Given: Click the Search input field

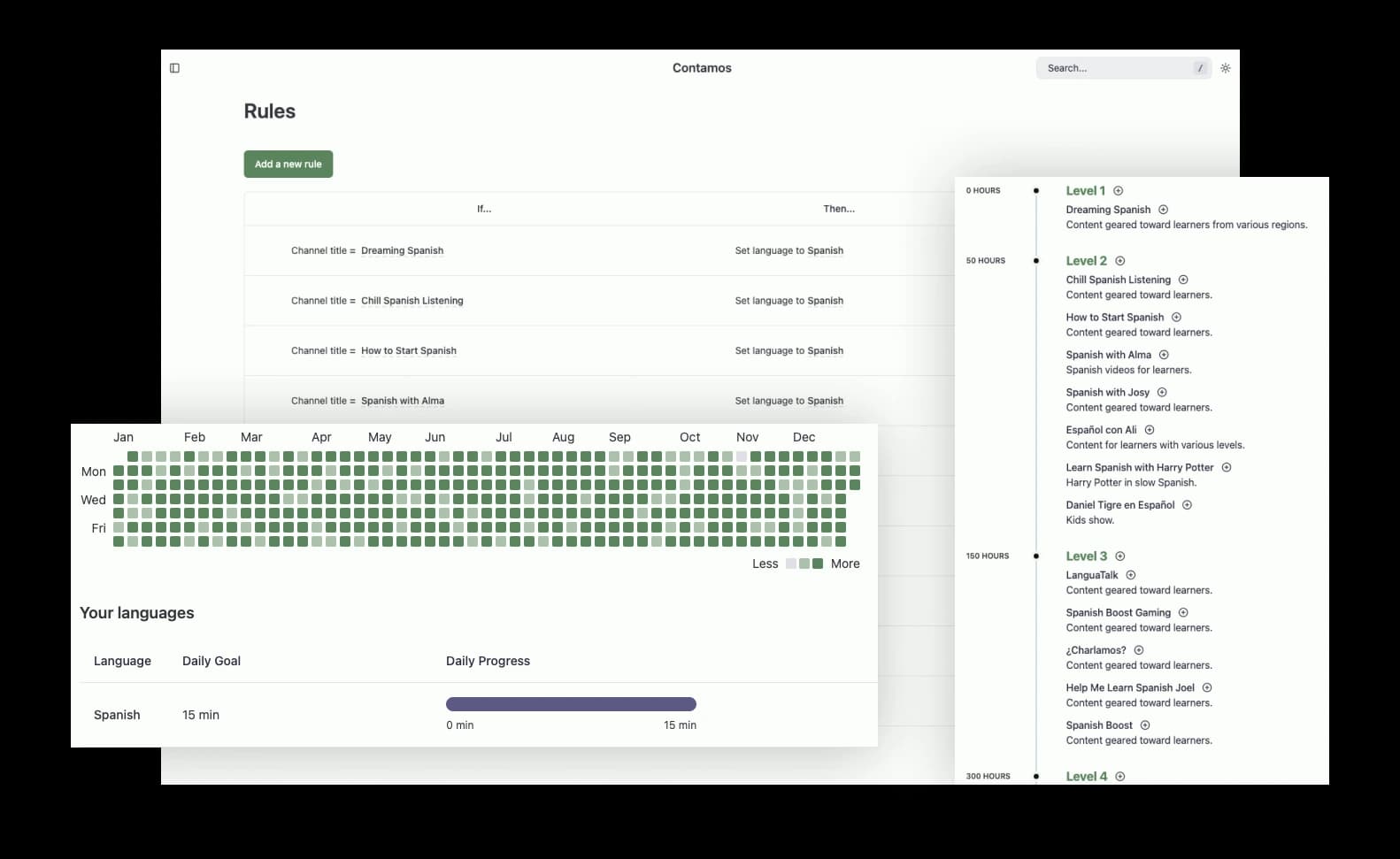Looking at the screenshot, I should [x=1117, y=68].
